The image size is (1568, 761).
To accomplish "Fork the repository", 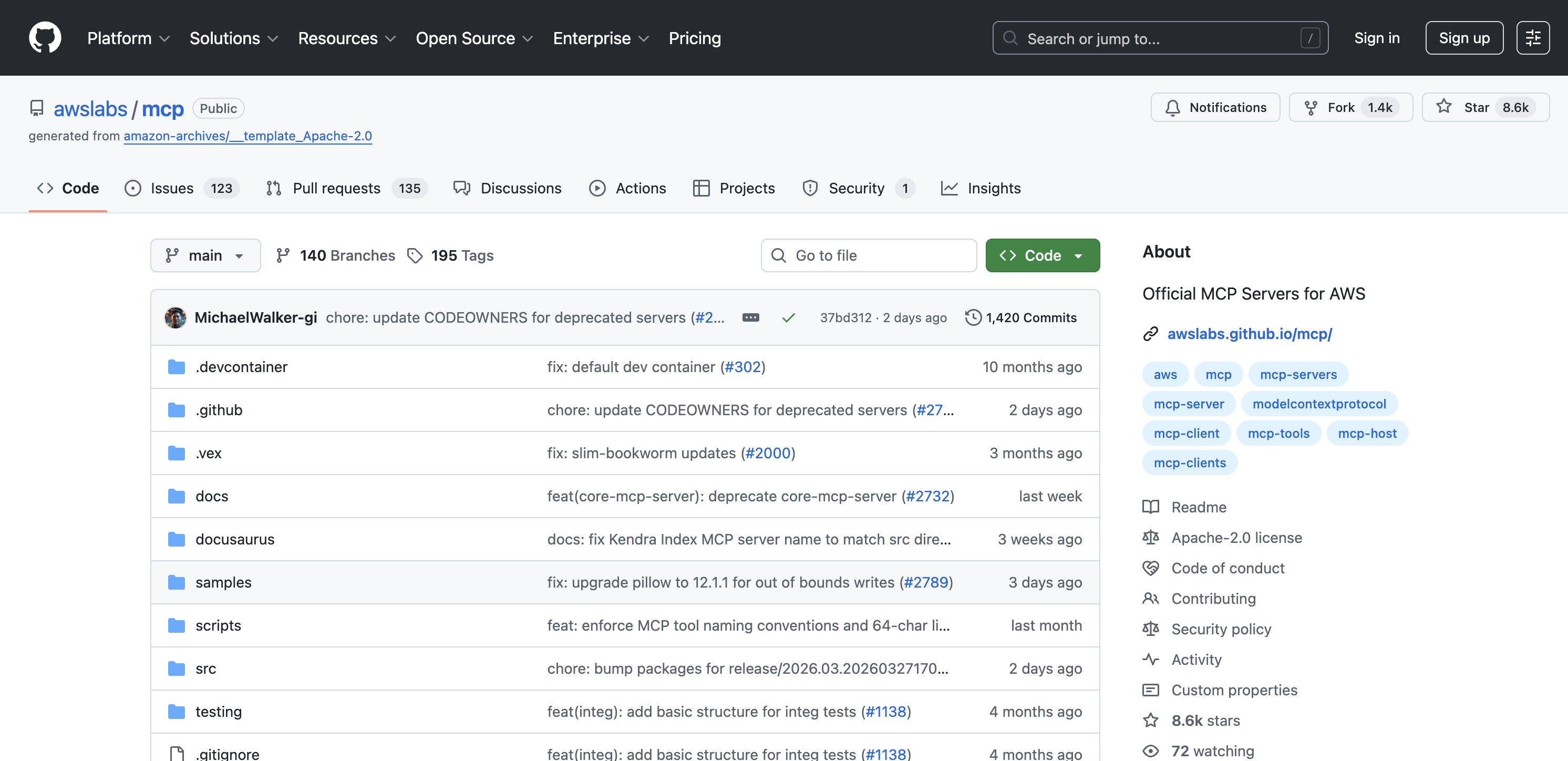I will [x=1350, y=107].
